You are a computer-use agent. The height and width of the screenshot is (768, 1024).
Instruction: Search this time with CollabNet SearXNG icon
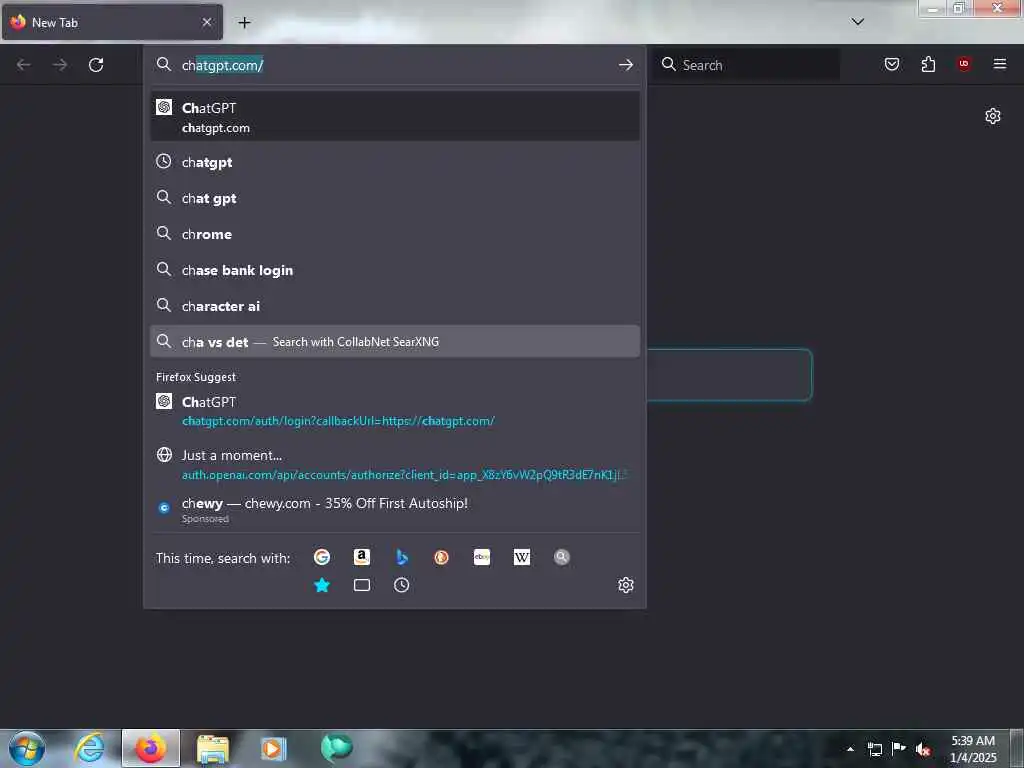coord(562,557)
